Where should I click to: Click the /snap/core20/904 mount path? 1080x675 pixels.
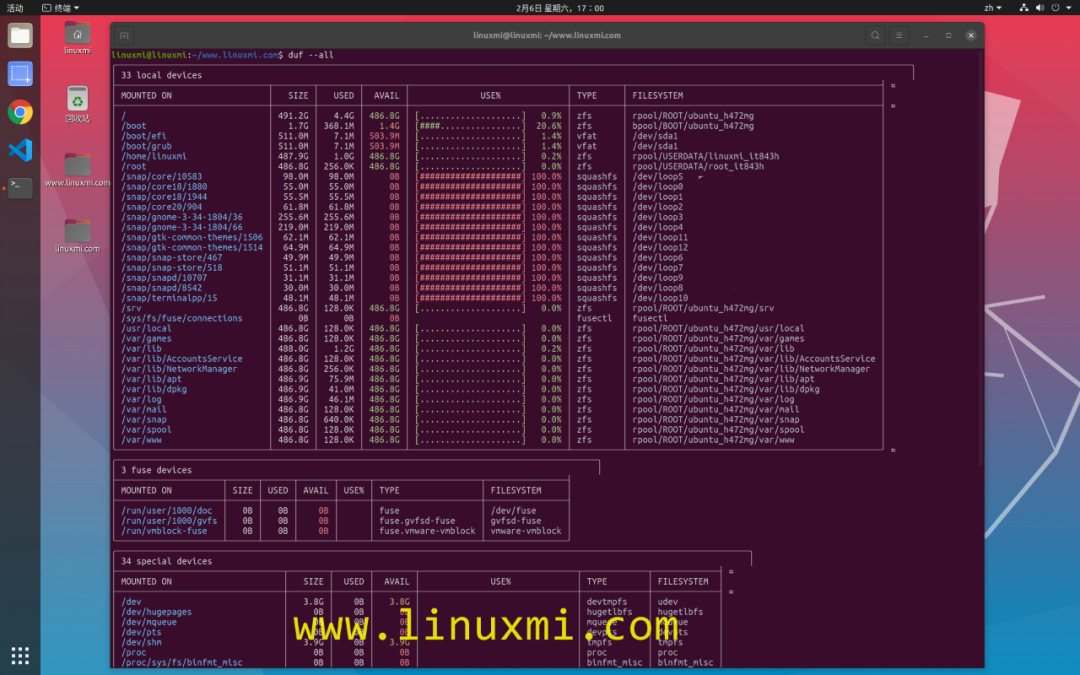pos(162,207)
